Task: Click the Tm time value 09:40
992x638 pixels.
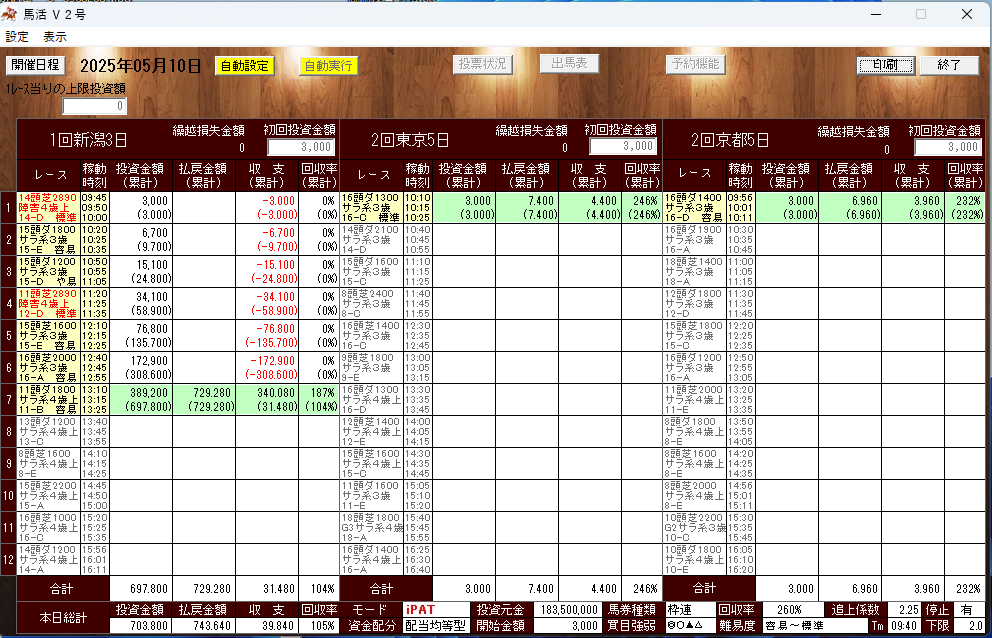Action: tap(903, 626)
